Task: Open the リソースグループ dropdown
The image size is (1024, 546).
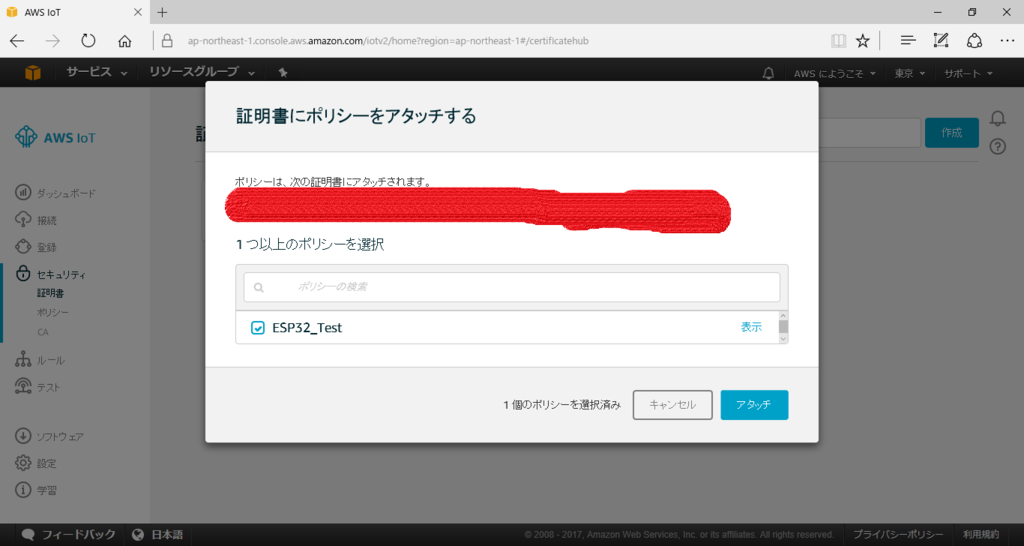Action: click(201, 72)
